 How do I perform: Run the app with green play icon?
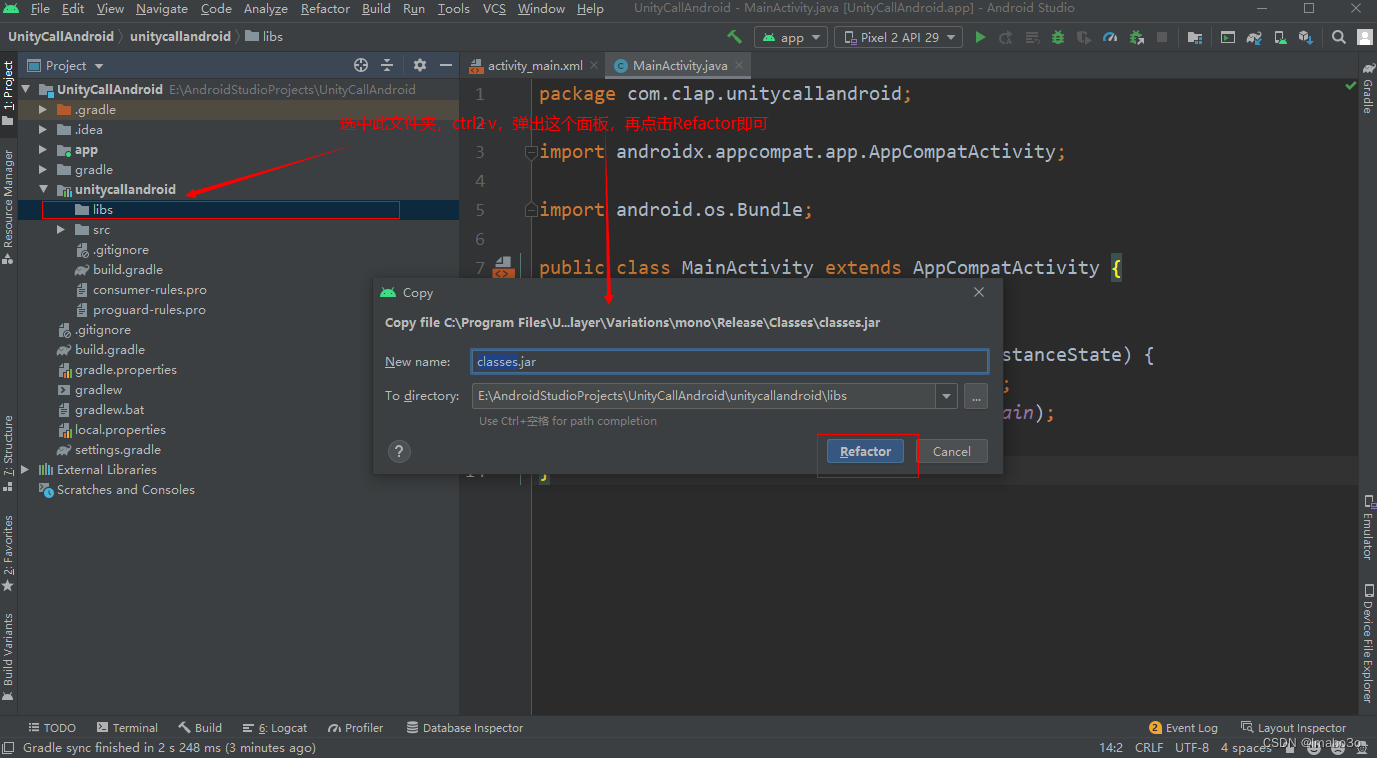(x=980, y=37)
